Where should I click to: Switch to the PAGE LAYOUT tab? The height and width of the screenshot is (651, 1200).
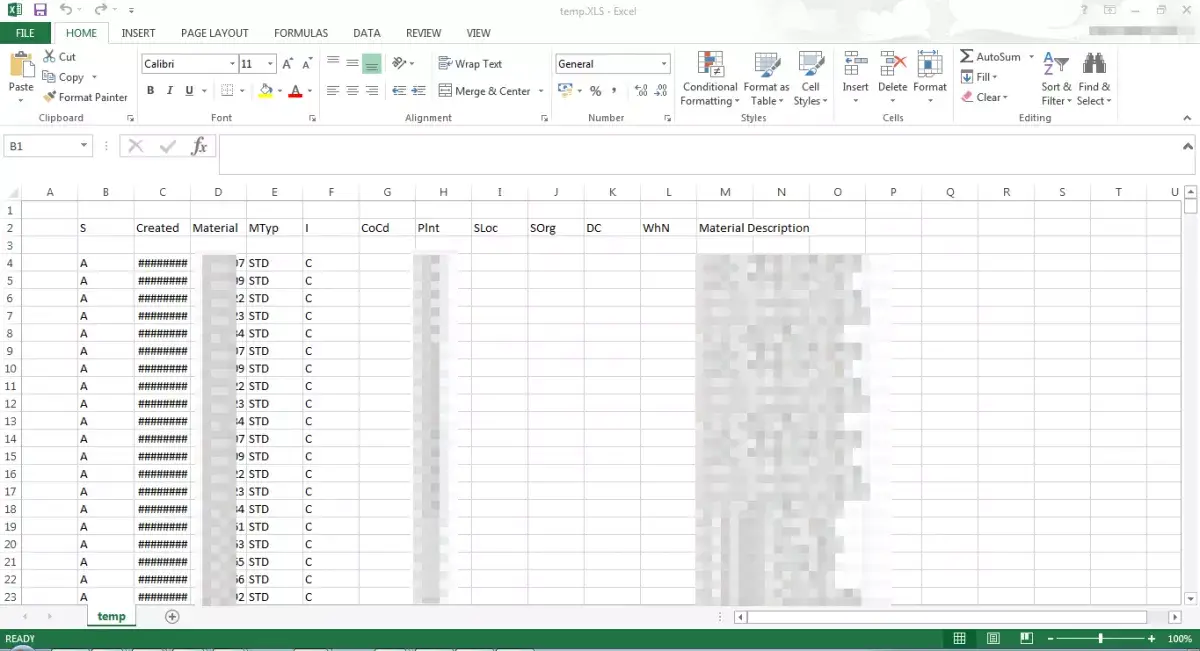[214, 33]
